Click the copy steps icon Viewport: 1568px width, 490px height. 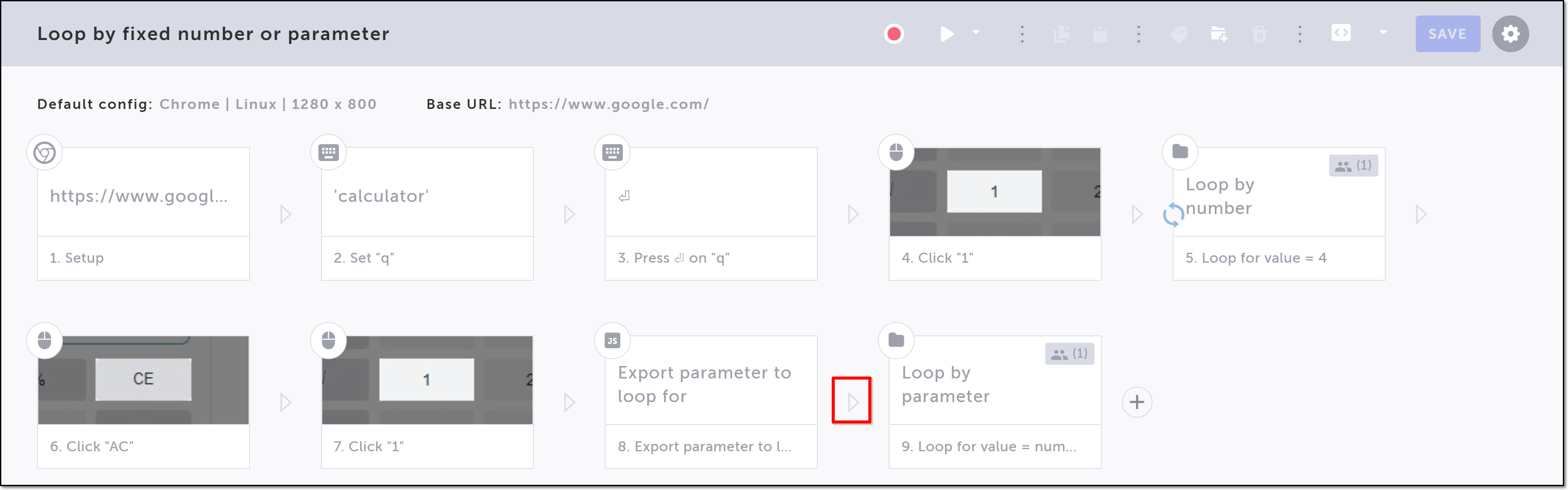1062,34
